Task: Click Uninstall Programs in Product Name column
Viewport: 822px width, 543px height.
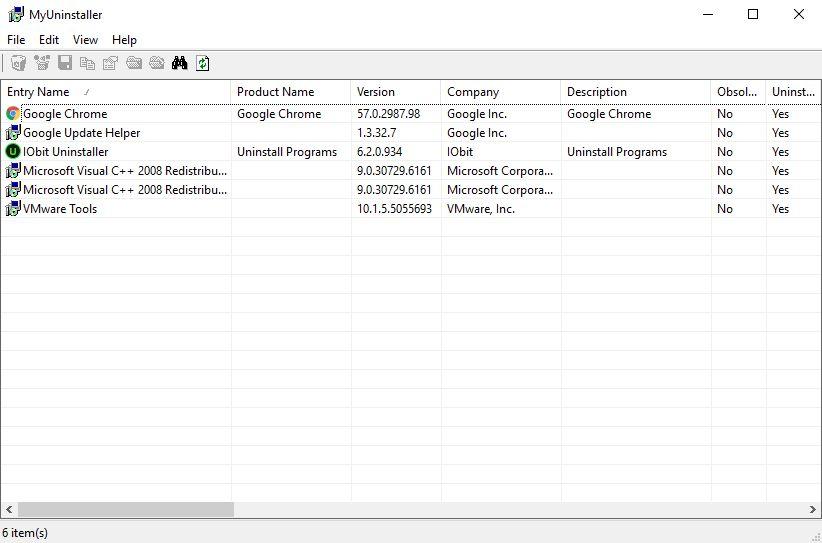Action: tap(287, 151)
